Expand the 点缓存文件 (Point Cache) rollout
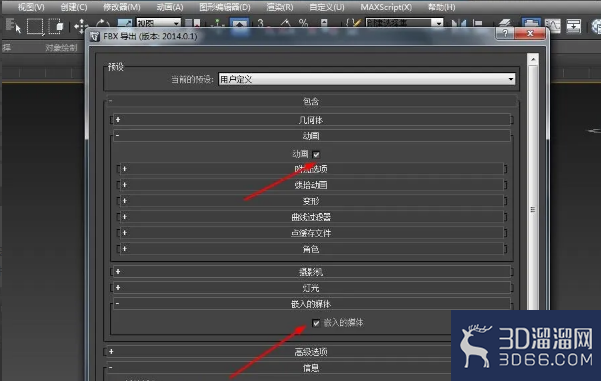The height and width of the screenshot is (381, 601). click(311, 233)
